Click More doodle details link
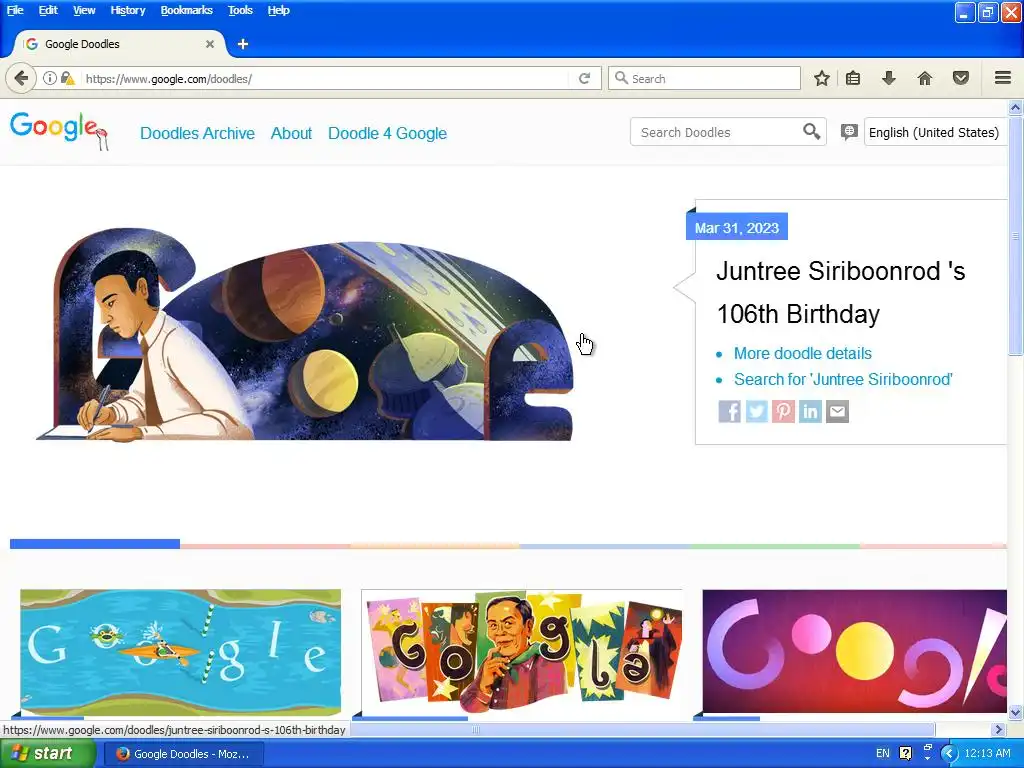The width and height of the screenshot is (1024, 768). click(x=803, y=353)
